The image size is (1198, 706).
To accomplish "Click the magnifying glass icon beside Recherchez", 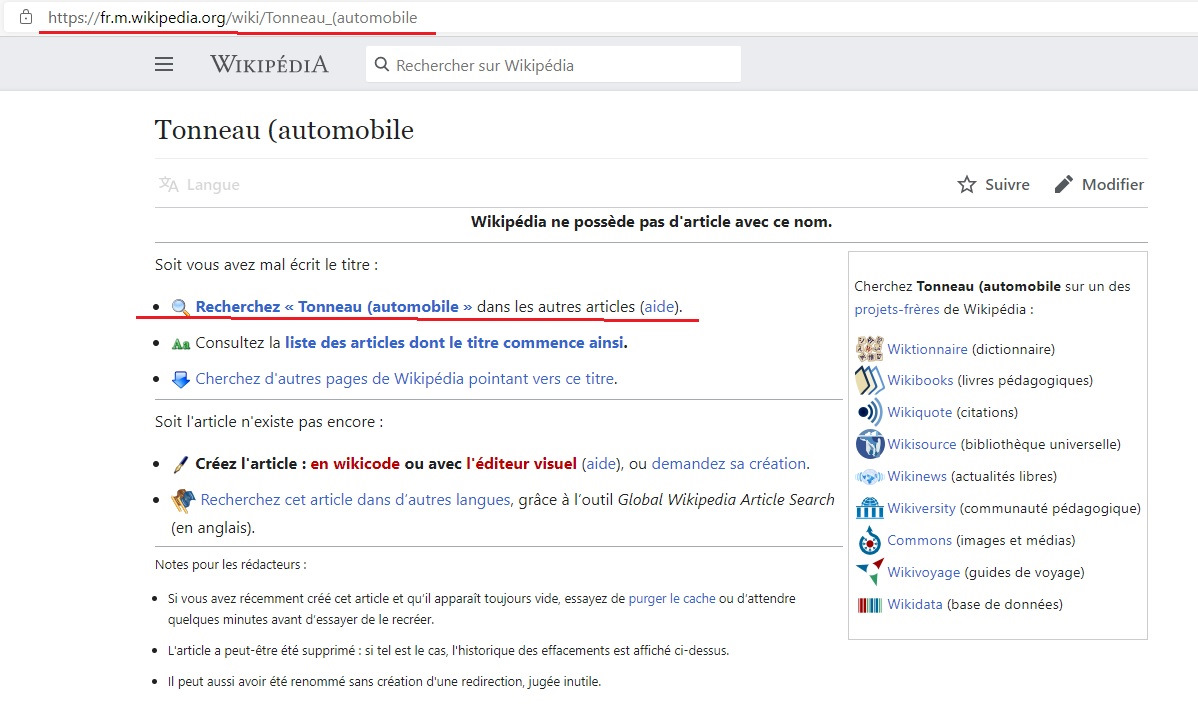I will coord(180,307).
